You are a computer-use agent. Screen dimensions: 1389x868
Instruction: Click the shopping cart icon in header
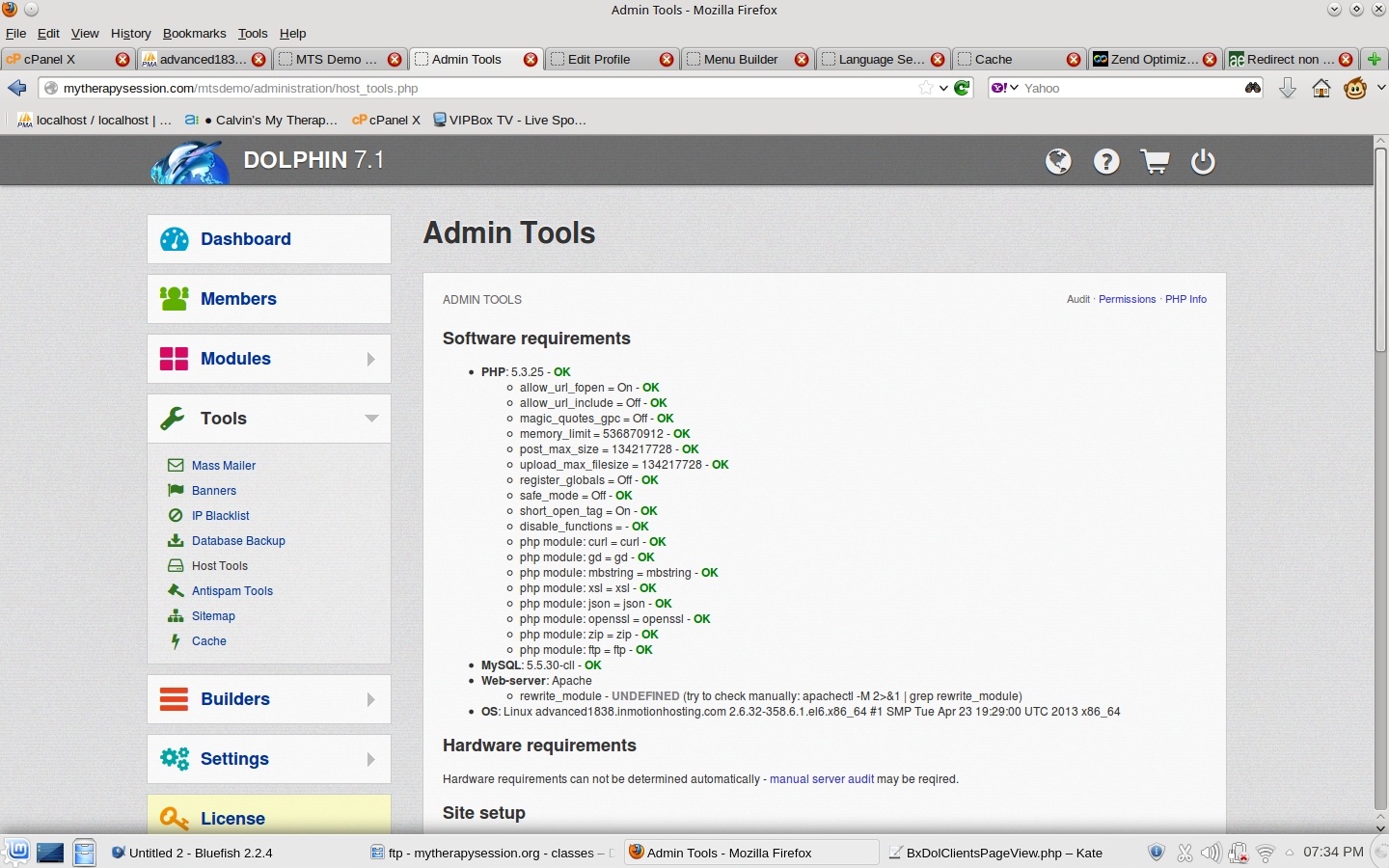pos(1155,161)
